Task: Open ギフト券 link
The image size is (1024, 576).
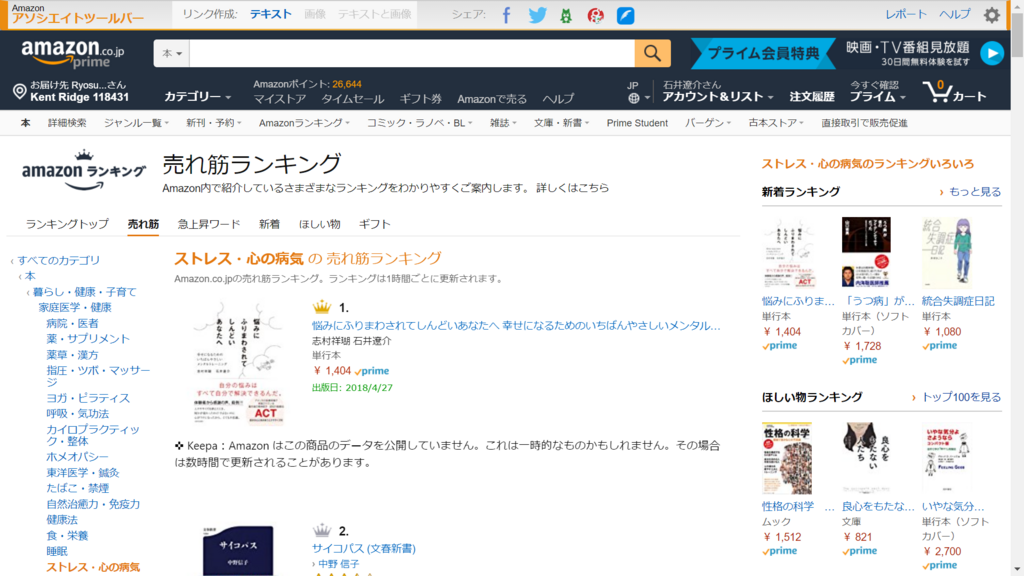Action: [421, 99]
